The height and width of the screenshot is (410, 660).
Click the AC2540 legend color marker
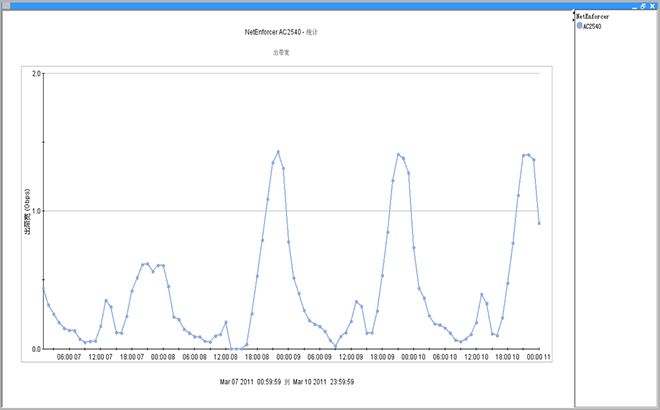coord(579,26)
